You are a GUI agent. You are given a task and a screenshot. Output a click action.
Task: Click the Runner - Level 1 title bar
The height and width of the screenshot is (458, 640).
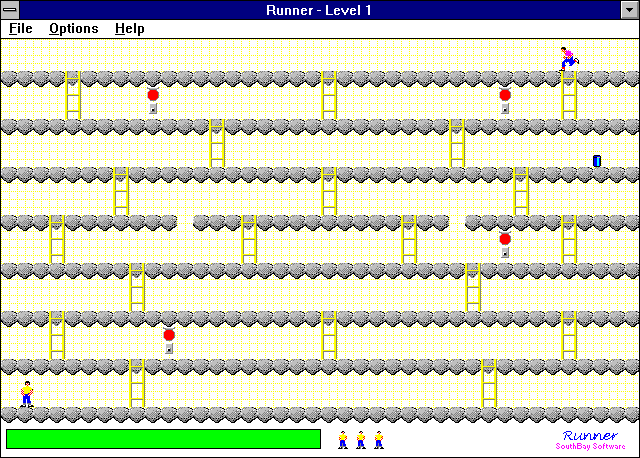click(320, 10)
